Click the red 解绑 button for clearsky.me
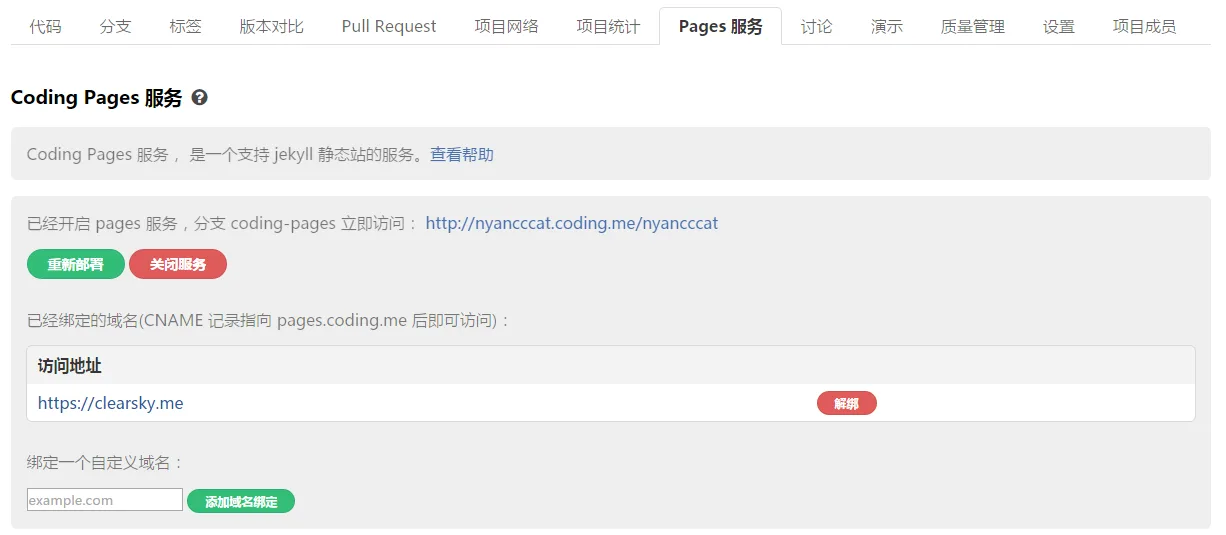This screenshot has height=535, width=1226. tap(846, 403)
